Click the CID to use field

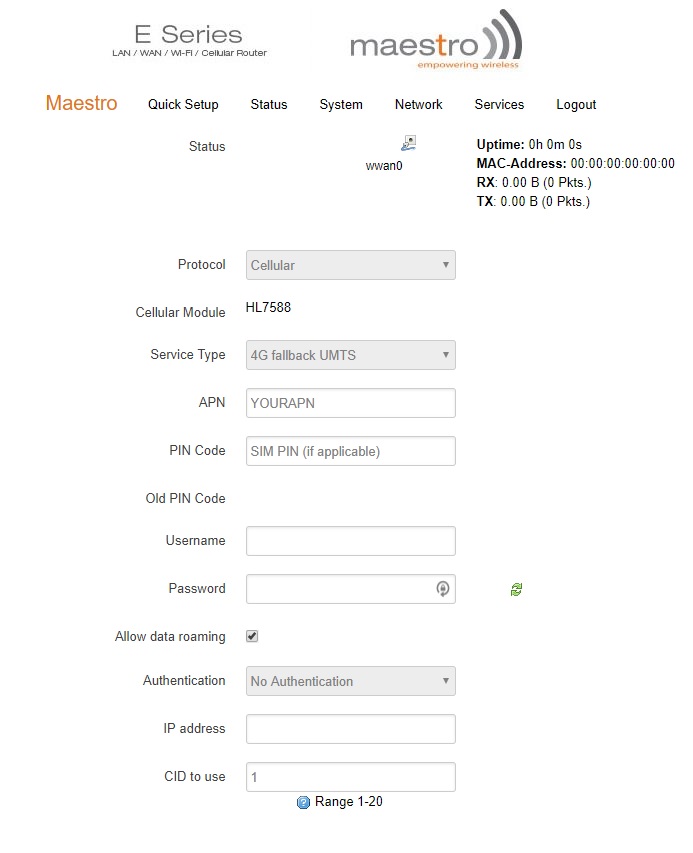[351, 777]
